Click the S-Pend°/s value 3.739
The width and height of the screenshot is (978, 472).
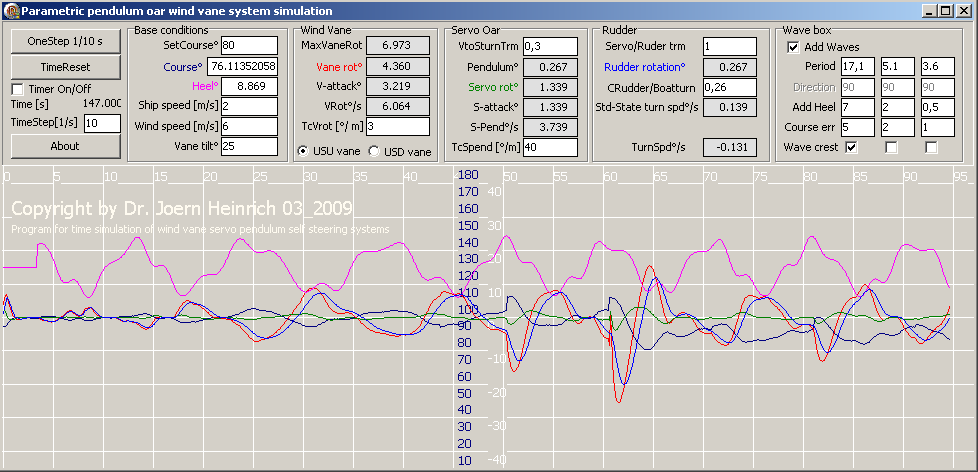click(551, 127)
